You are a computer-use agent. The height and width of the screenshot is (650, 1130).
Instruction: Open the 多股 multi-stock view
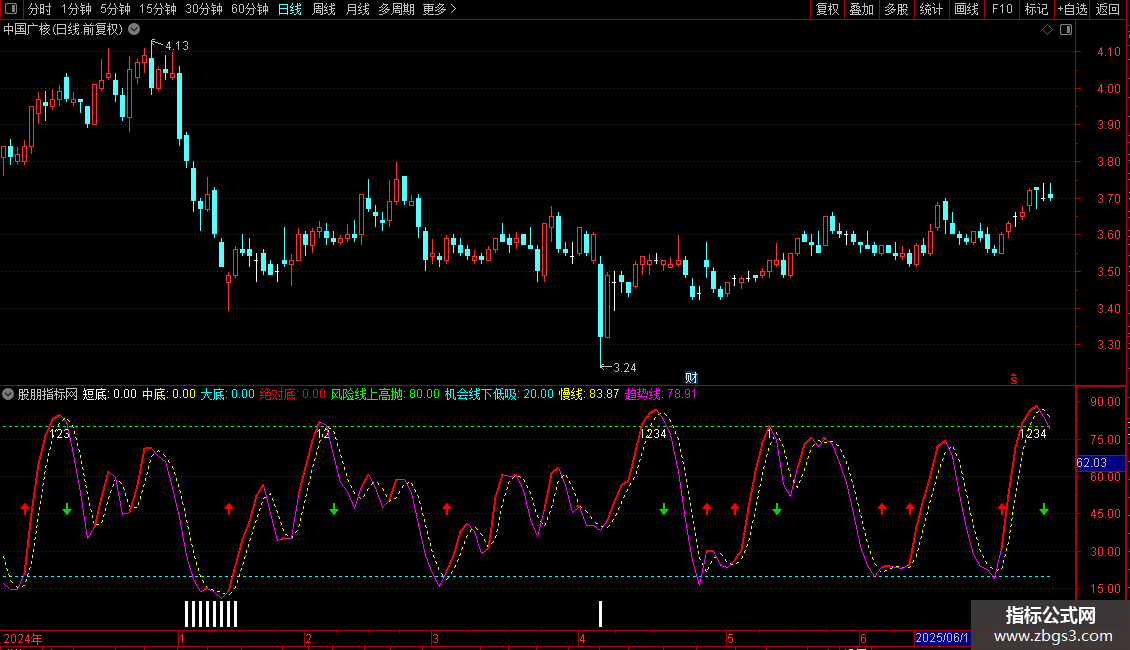pyautogui.click(x=897, y=9)
